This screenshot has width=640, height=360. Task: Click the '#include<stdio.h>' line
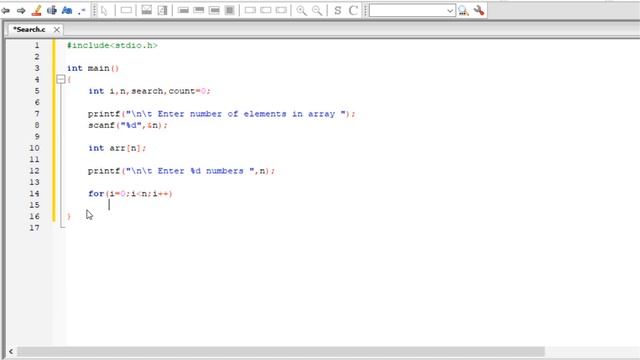point(112,45)
